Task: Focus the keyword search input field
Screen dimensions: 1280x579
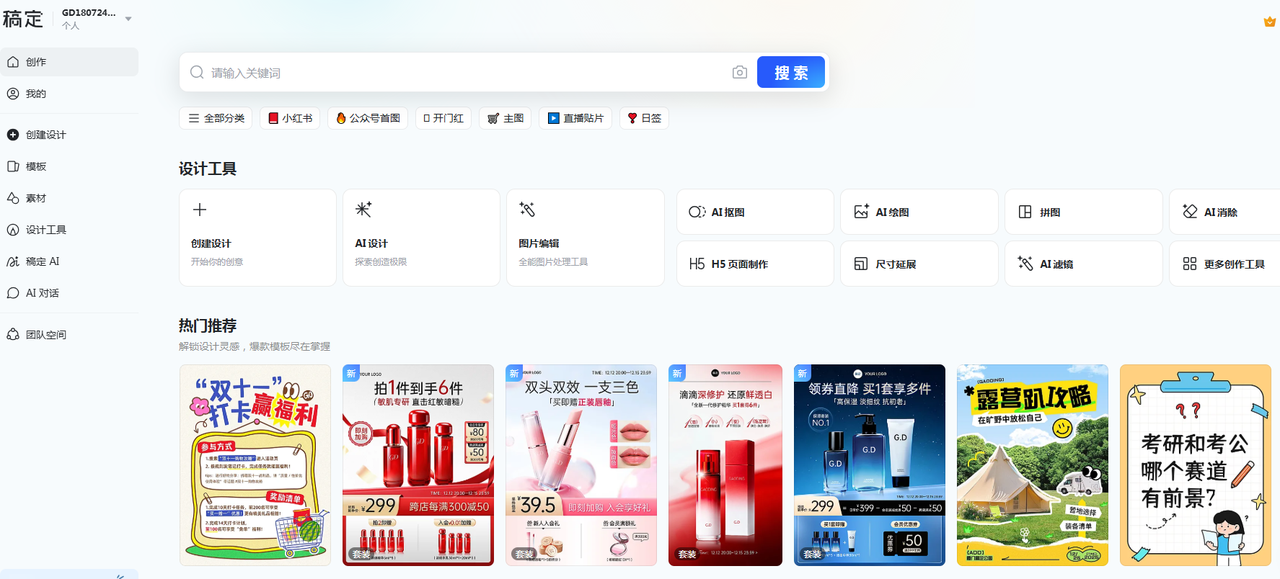Action: (468, 73)
